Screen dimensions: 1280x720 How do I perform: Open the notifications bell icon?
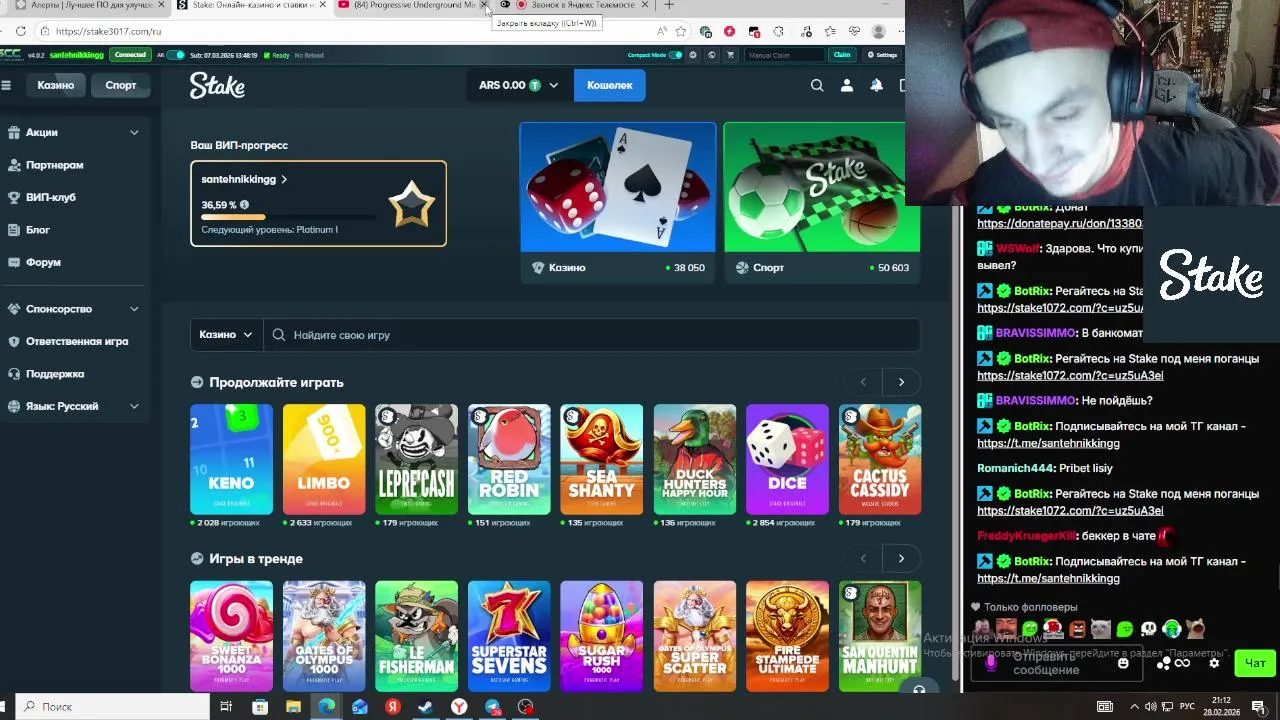(x=876, y=85)
